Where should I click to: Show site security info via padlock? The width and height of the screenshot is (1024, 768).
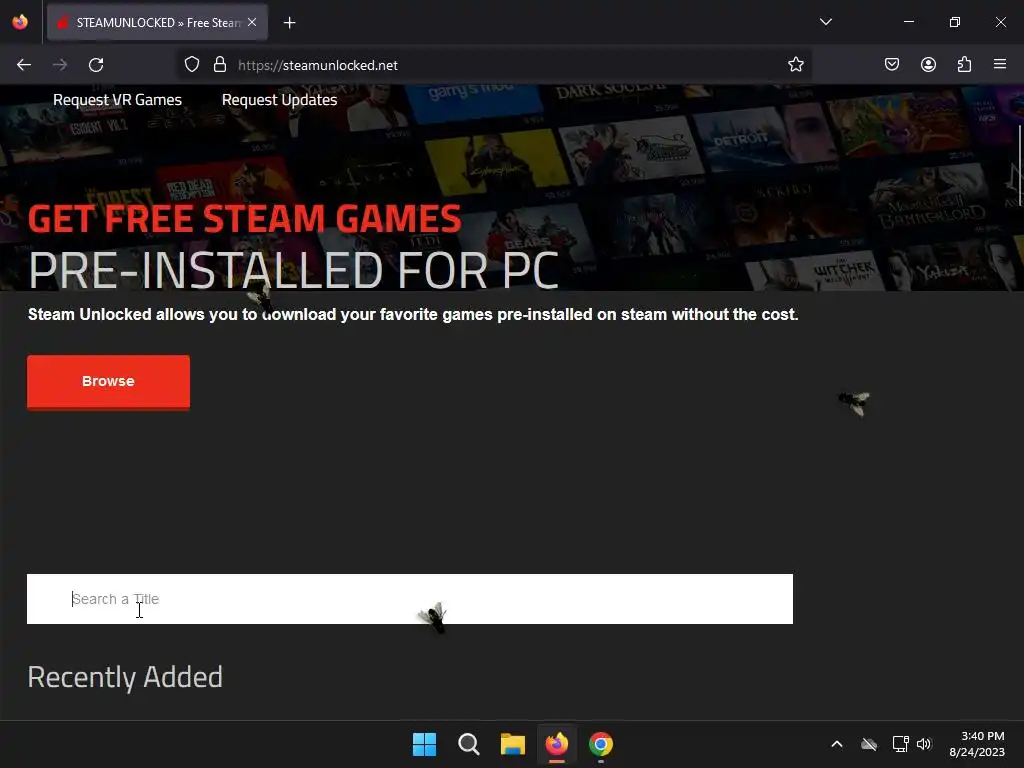pyautogui.click(x=220, y=65)
